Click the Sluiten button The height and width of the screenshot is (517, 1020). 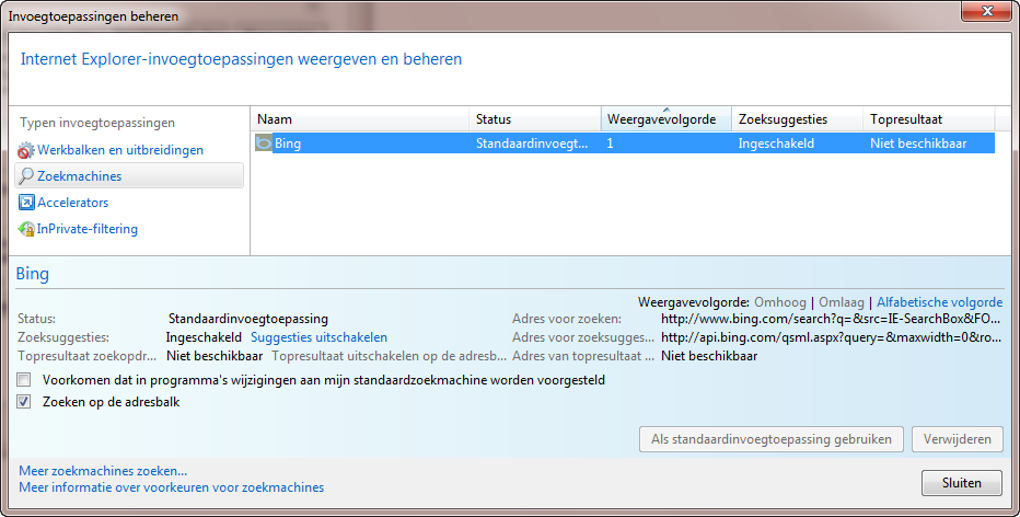961,483
